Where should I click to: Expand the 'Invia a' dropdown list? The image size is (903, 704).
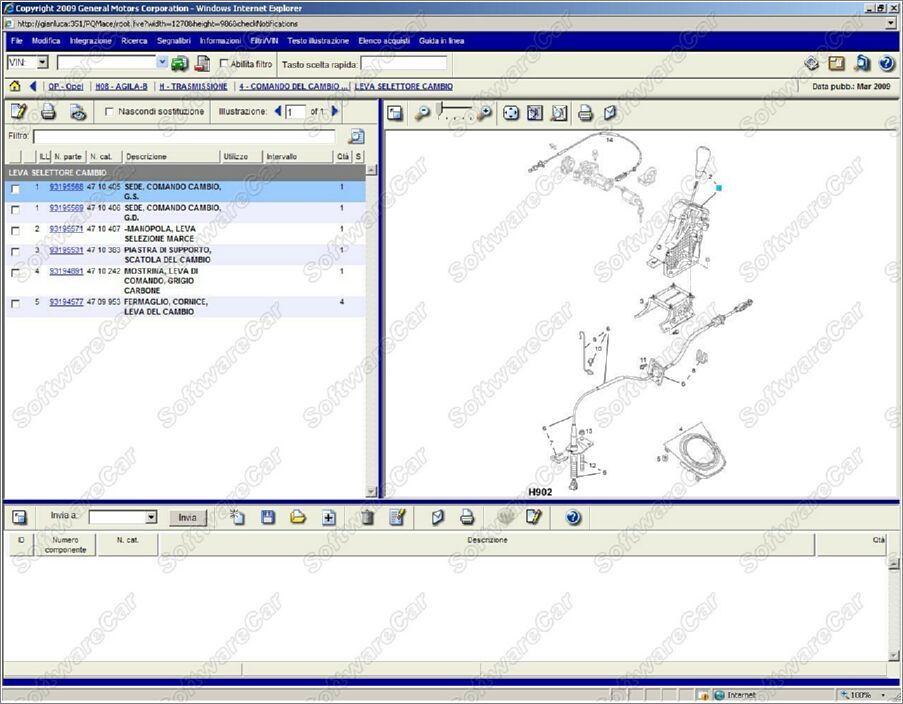151,518
